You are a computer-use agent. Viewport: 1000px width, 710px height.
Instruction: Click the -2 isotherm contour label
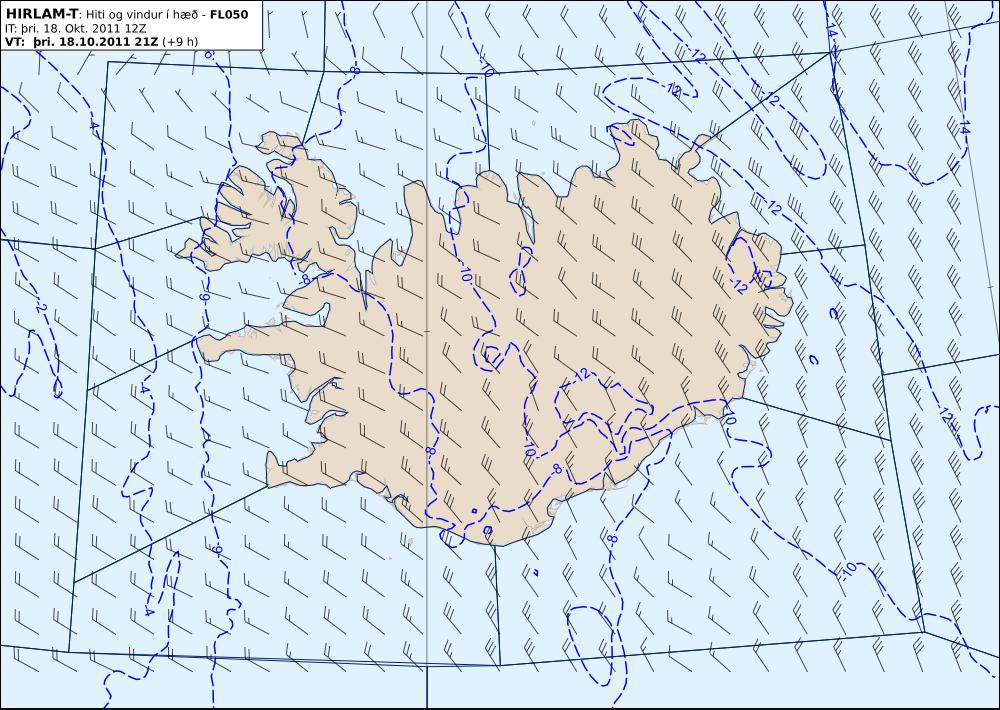(40, 308)
